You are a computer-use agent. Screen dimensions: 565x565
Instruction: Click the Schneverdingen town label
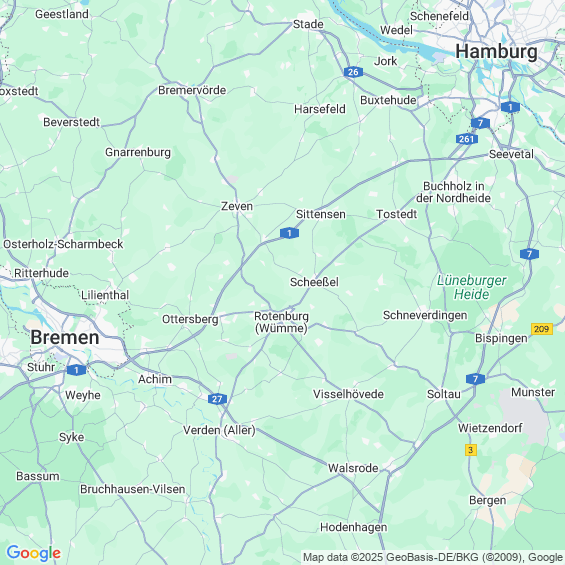[425, 315]
